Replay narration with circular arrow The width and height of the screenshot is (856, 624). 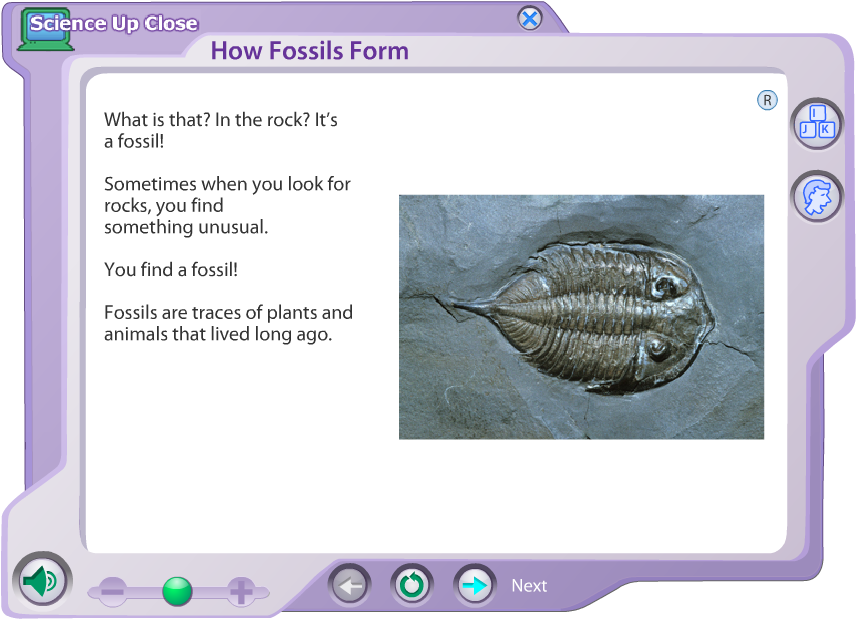[412, 585]
